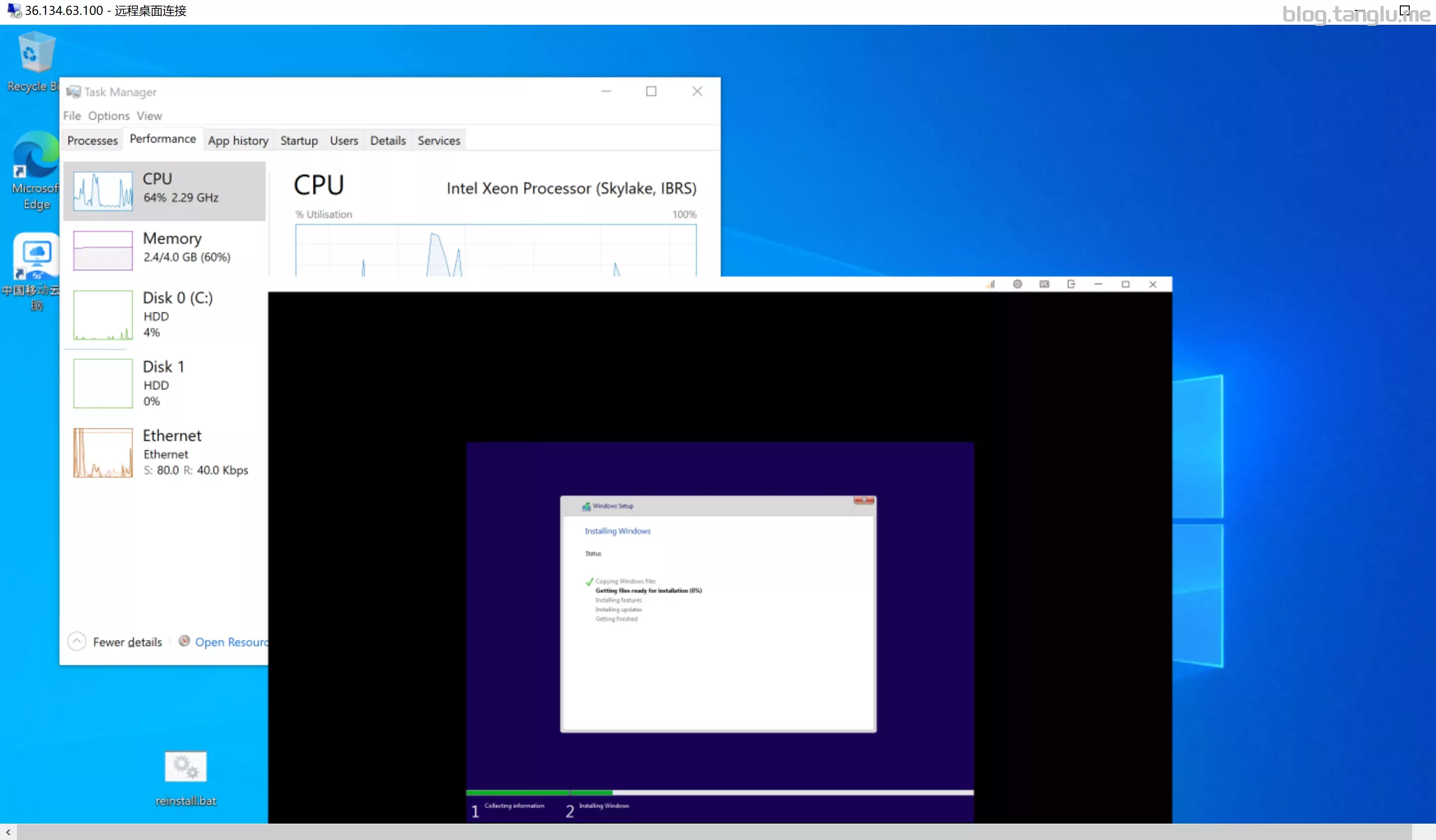Switch to the Details tab
The width and height of the screenshot is (1436, 840).
coord(388,140)
